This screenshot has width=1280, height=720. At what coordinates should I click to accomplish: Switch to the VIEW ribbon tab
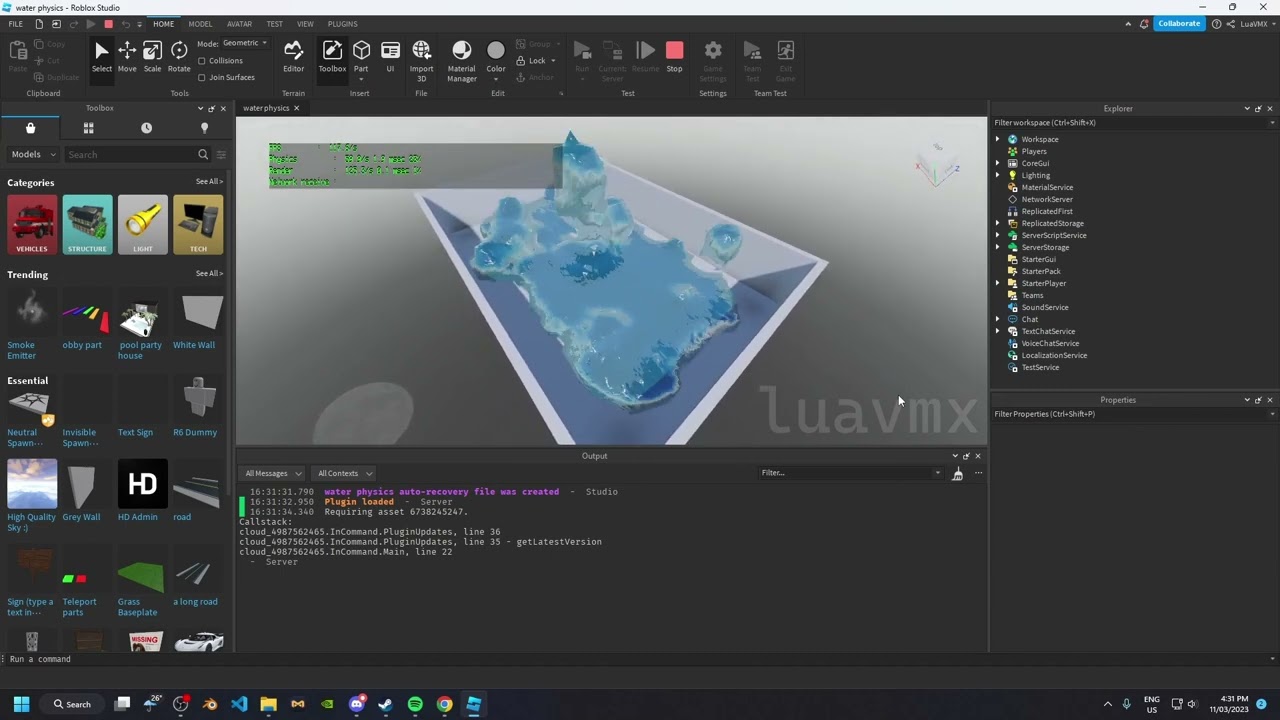click(x=305, y=24)
